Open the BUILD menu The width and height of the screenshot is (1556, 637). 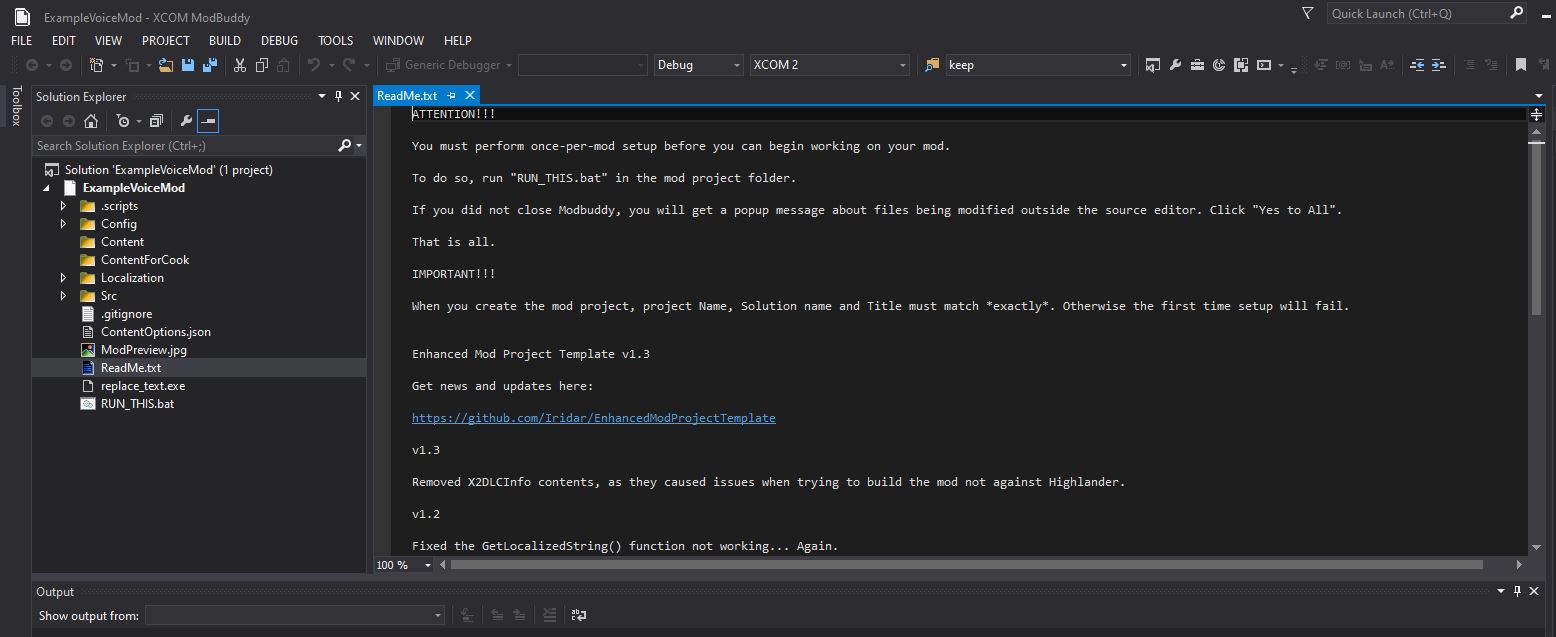point(224,41)
